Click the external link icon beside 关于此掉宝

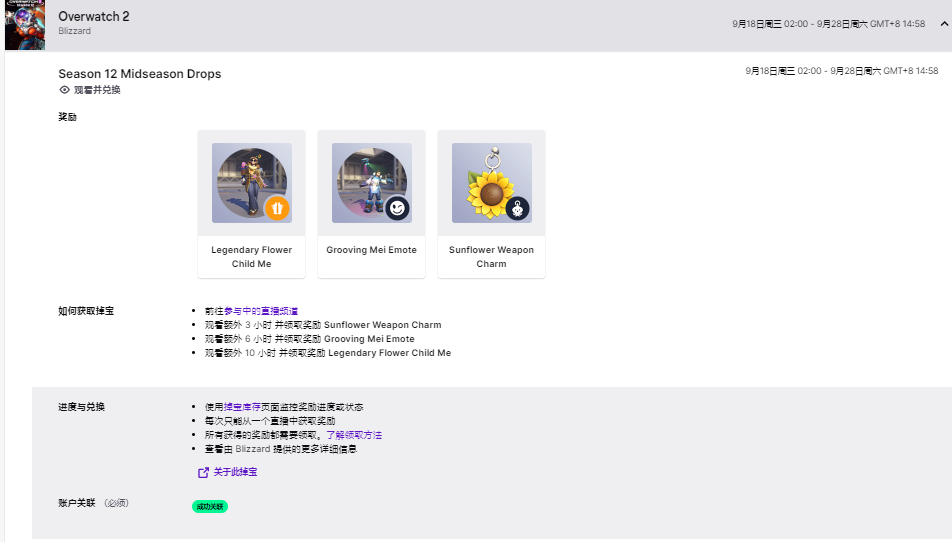[204, 472]
